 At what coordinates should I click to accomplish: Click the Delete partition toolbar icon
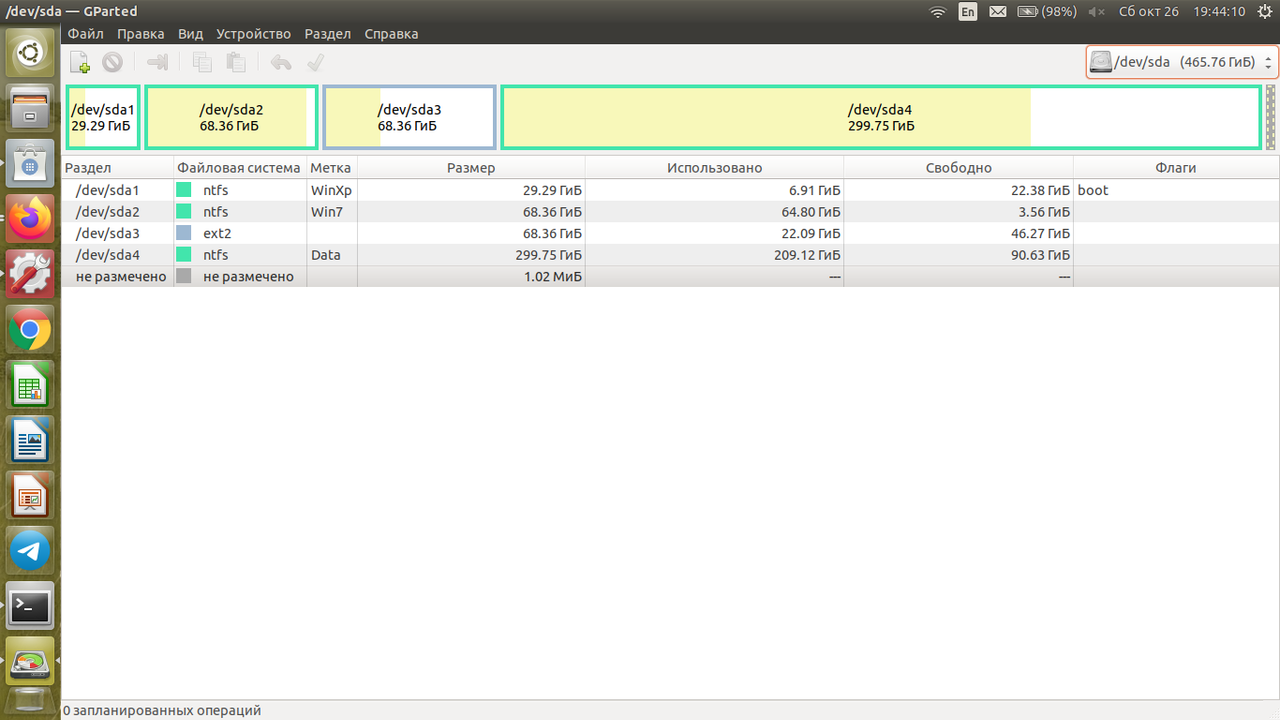click(112, 62)
